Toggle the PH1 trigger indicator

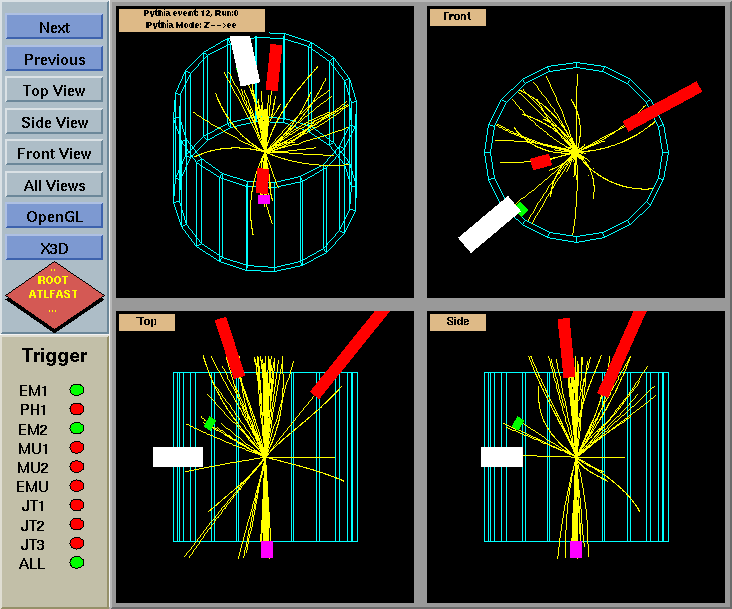[x=76, y=409]
